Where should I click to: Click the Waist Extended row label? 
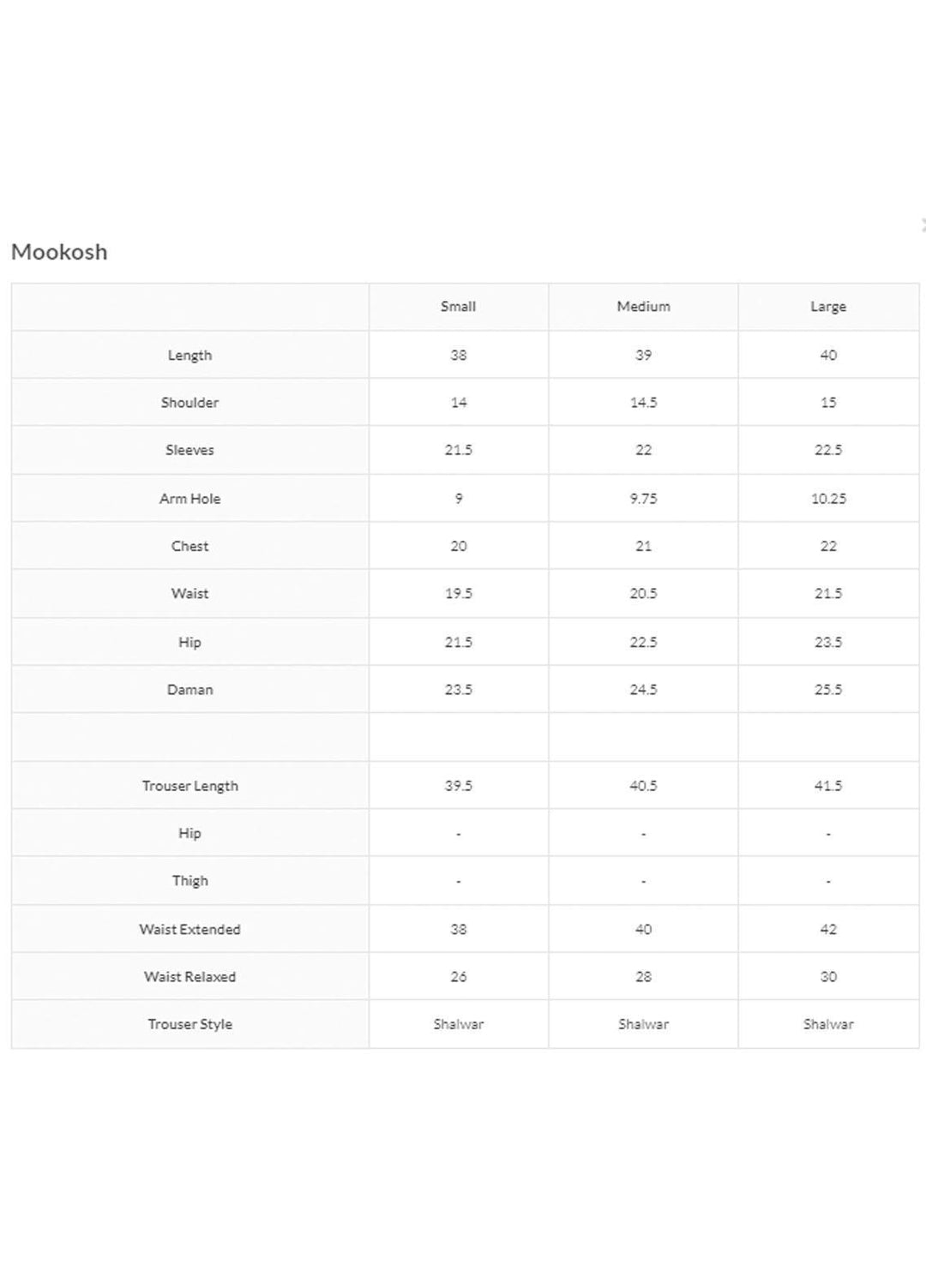pyautogui.click(x=189, y=929)
